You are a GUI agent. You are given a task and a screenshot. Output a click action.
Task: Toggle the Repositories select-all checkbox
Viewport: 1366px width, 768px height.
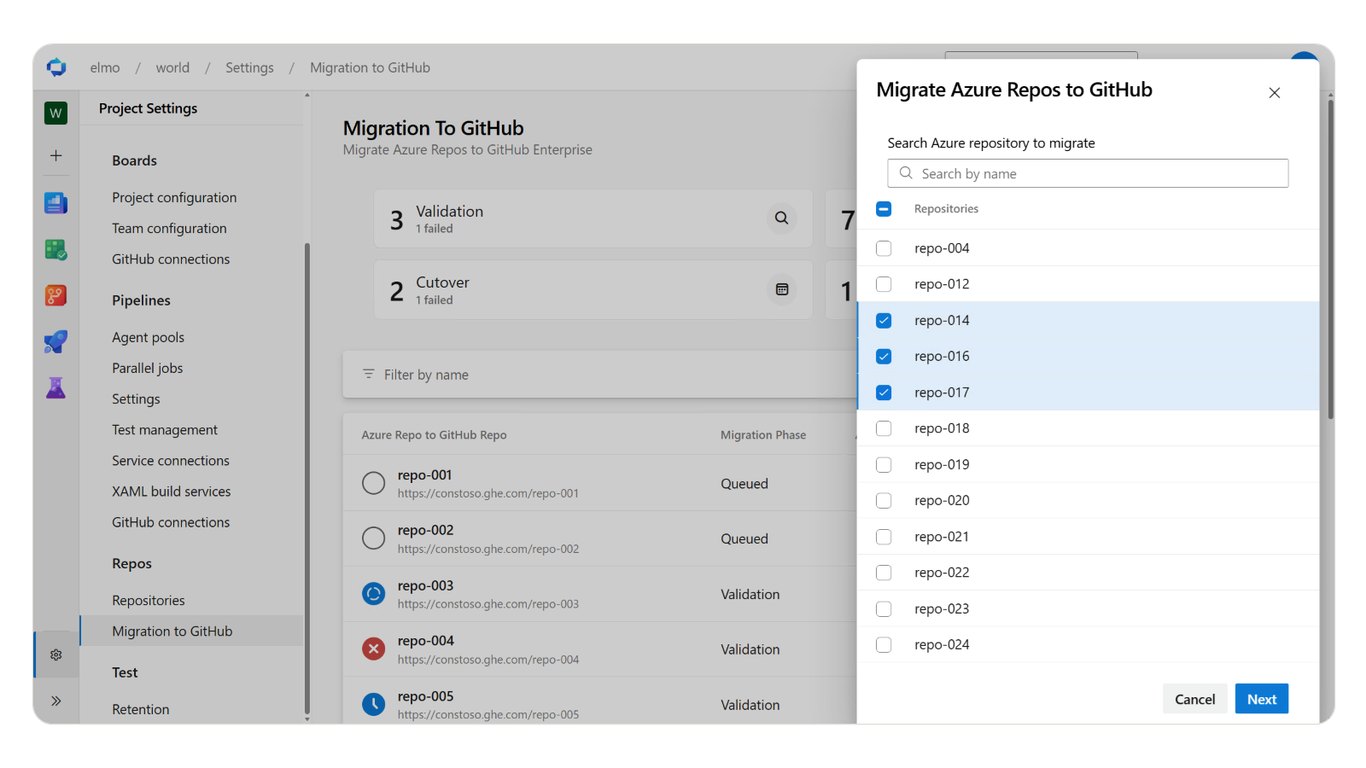click(884, 209)
